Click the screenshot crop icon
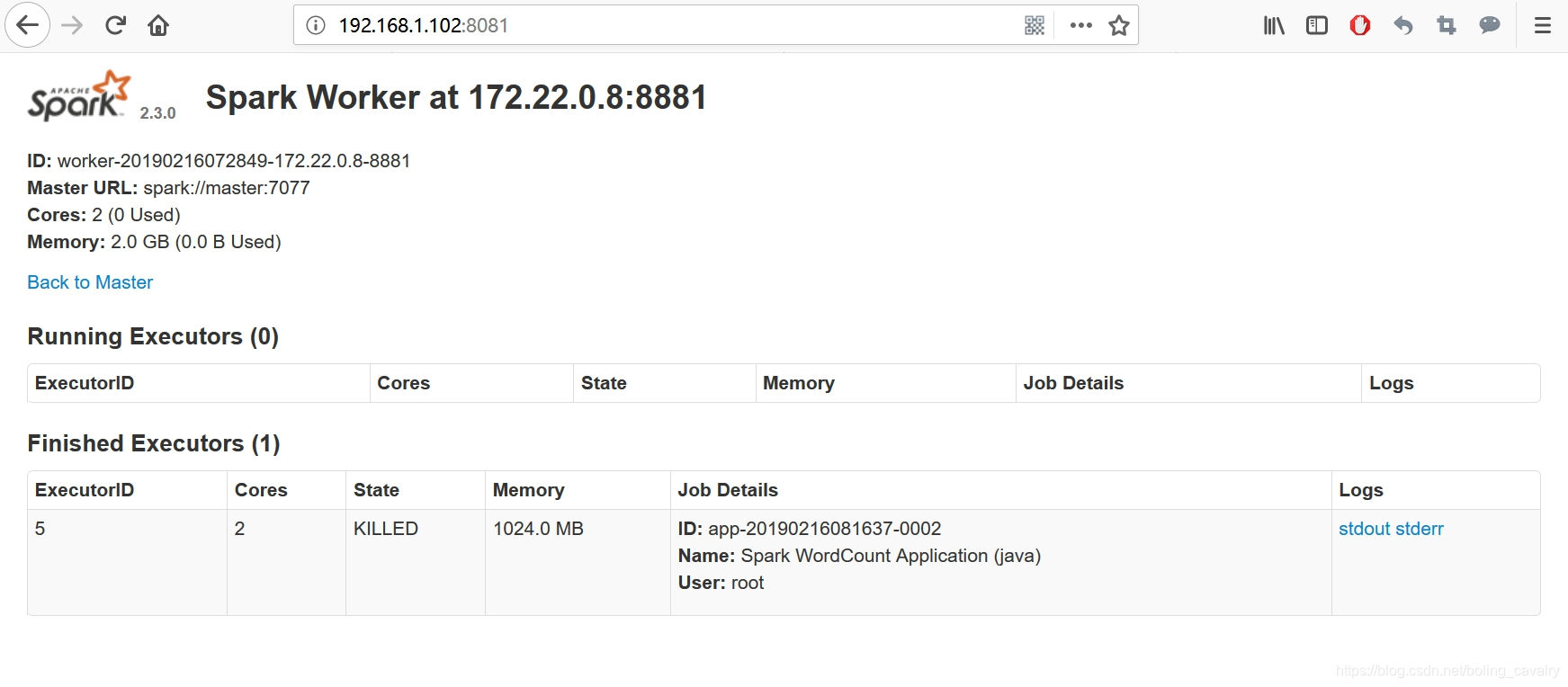Image resolution: width=1568 pixels, height=687 pixels. (x=1447, y=25)
